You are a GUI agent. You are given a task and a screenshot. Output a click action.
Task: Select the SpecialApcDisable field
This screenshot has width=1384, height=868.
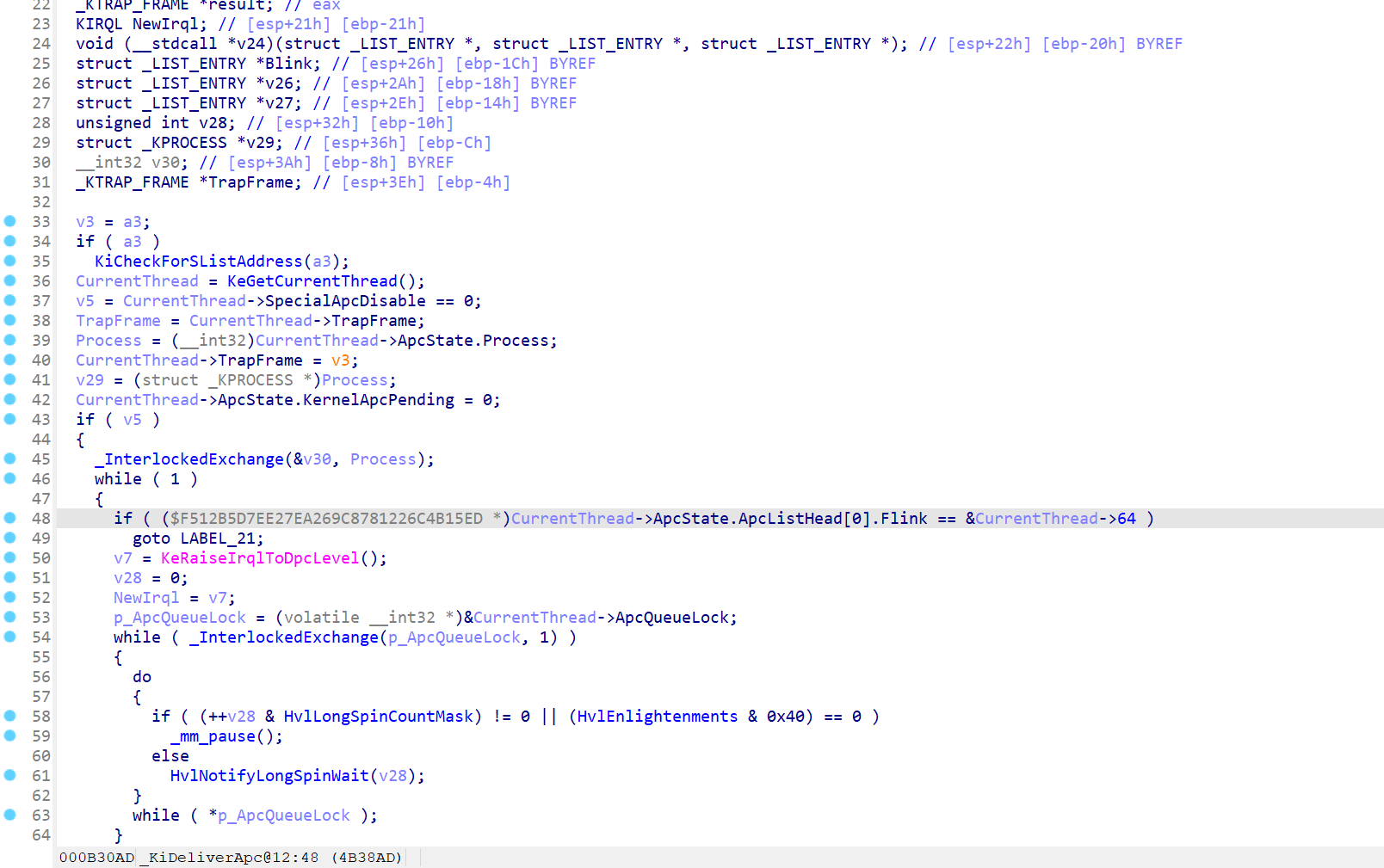(345, 301)
